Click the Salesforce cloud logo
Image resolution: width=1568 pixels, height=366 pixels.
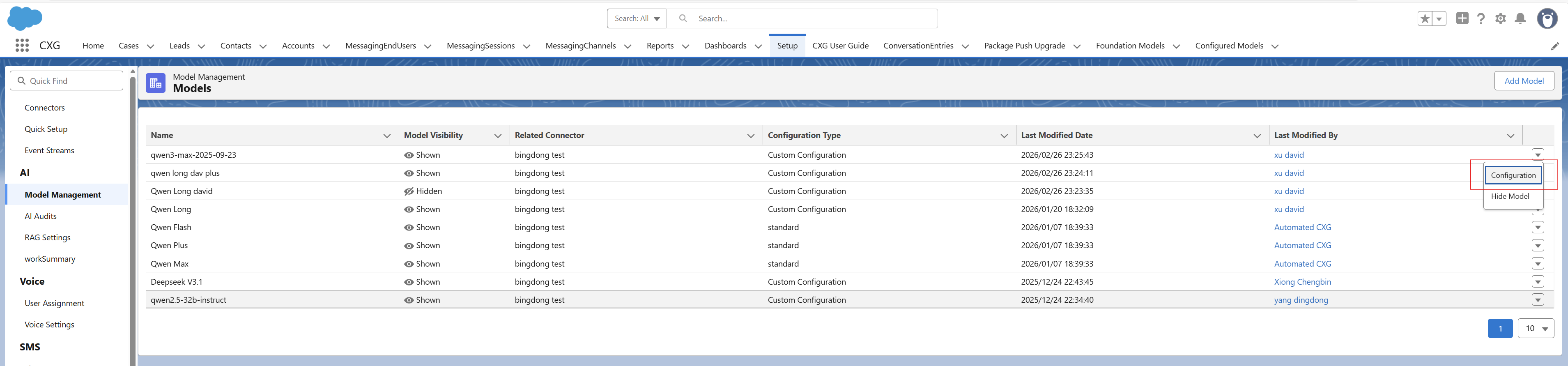click(x=25, y=18)
